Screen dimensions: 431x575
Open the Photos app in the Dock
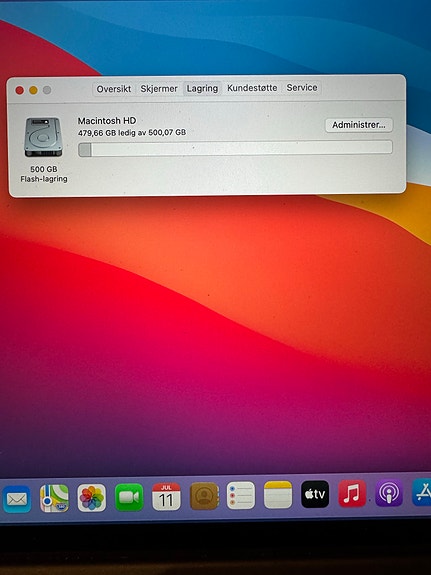[x=92, y=498]
